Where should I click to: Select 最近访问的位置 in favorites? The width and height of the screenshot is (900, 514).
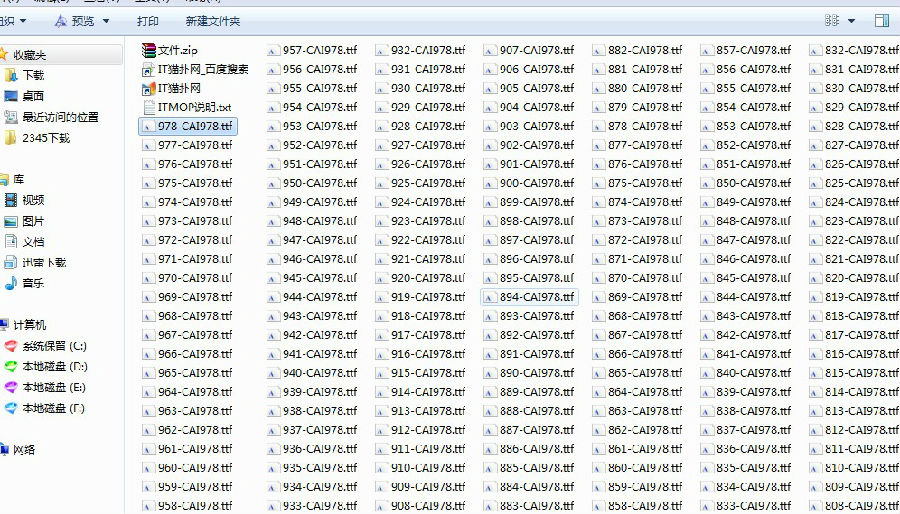click(x=60, y=117)
